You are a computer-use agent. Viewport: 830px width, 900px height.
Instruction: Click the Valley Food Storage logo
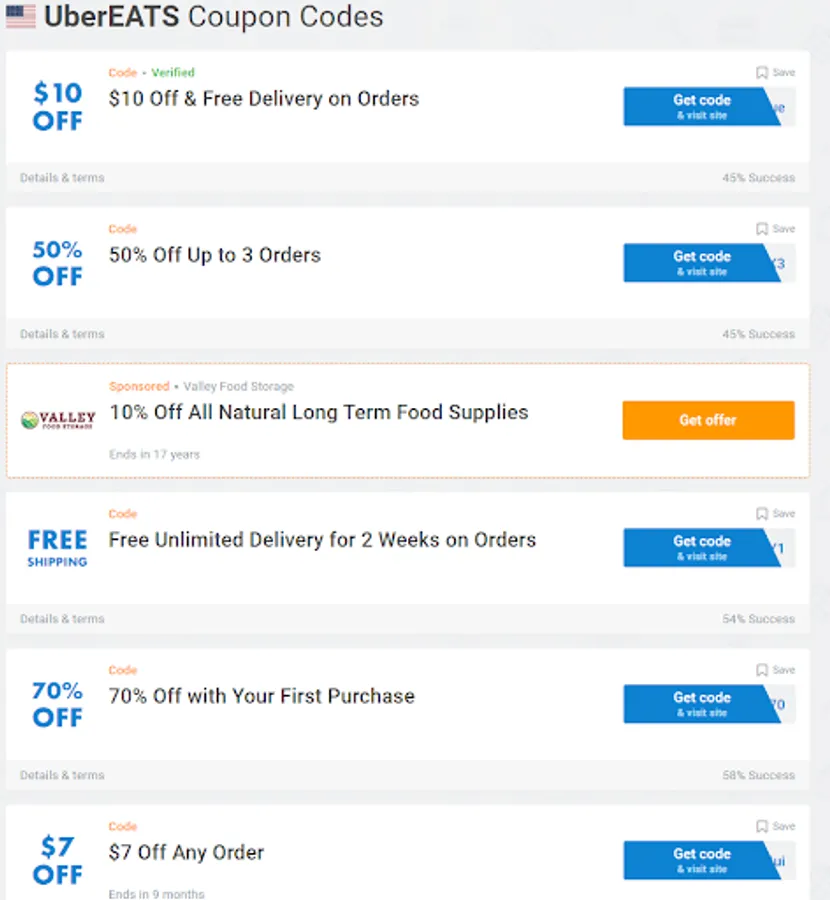point(58,419)
